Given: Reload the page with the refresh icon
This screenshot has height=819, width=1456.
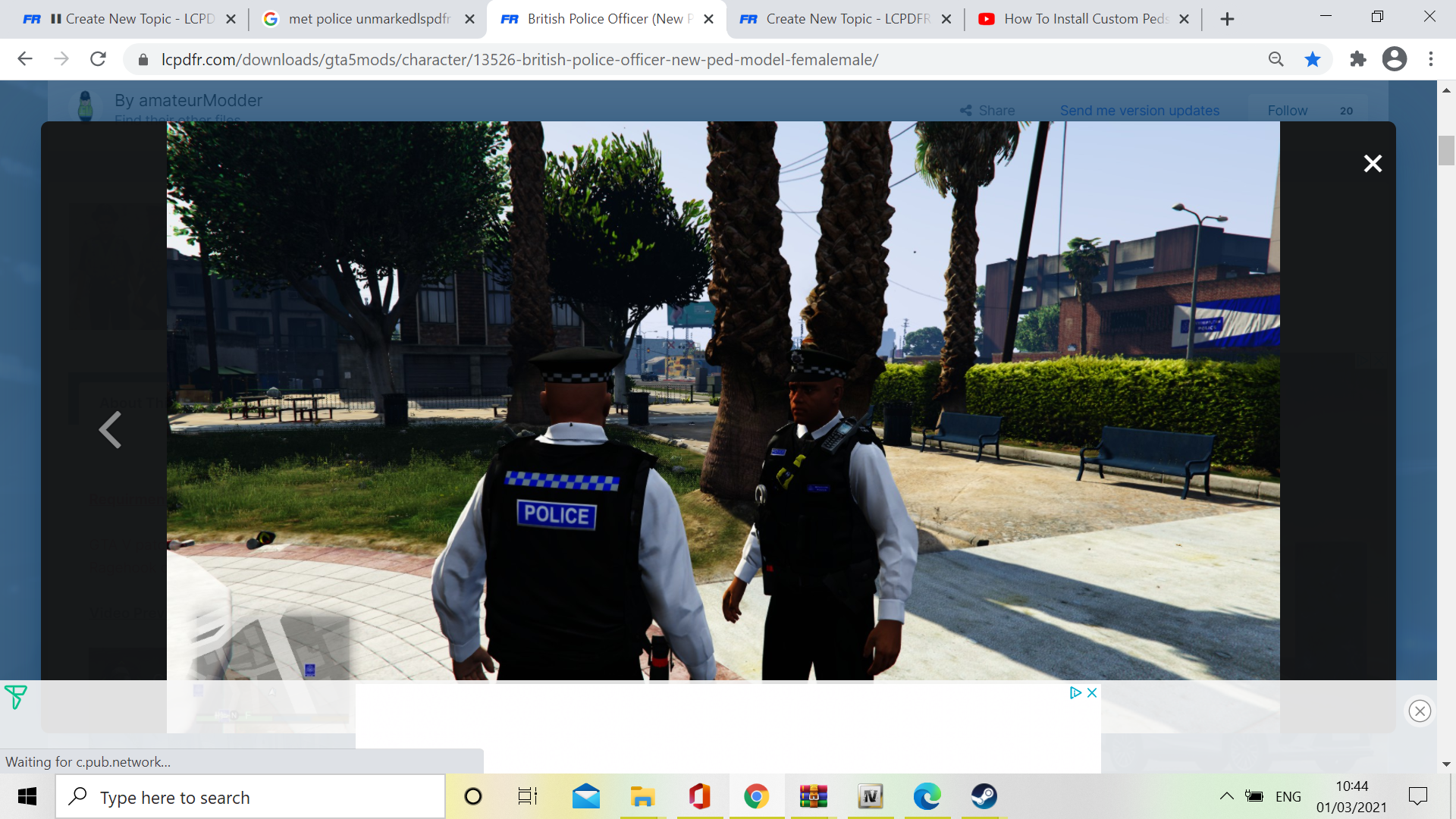Looking at the screenshot, I should pos(98,59).
